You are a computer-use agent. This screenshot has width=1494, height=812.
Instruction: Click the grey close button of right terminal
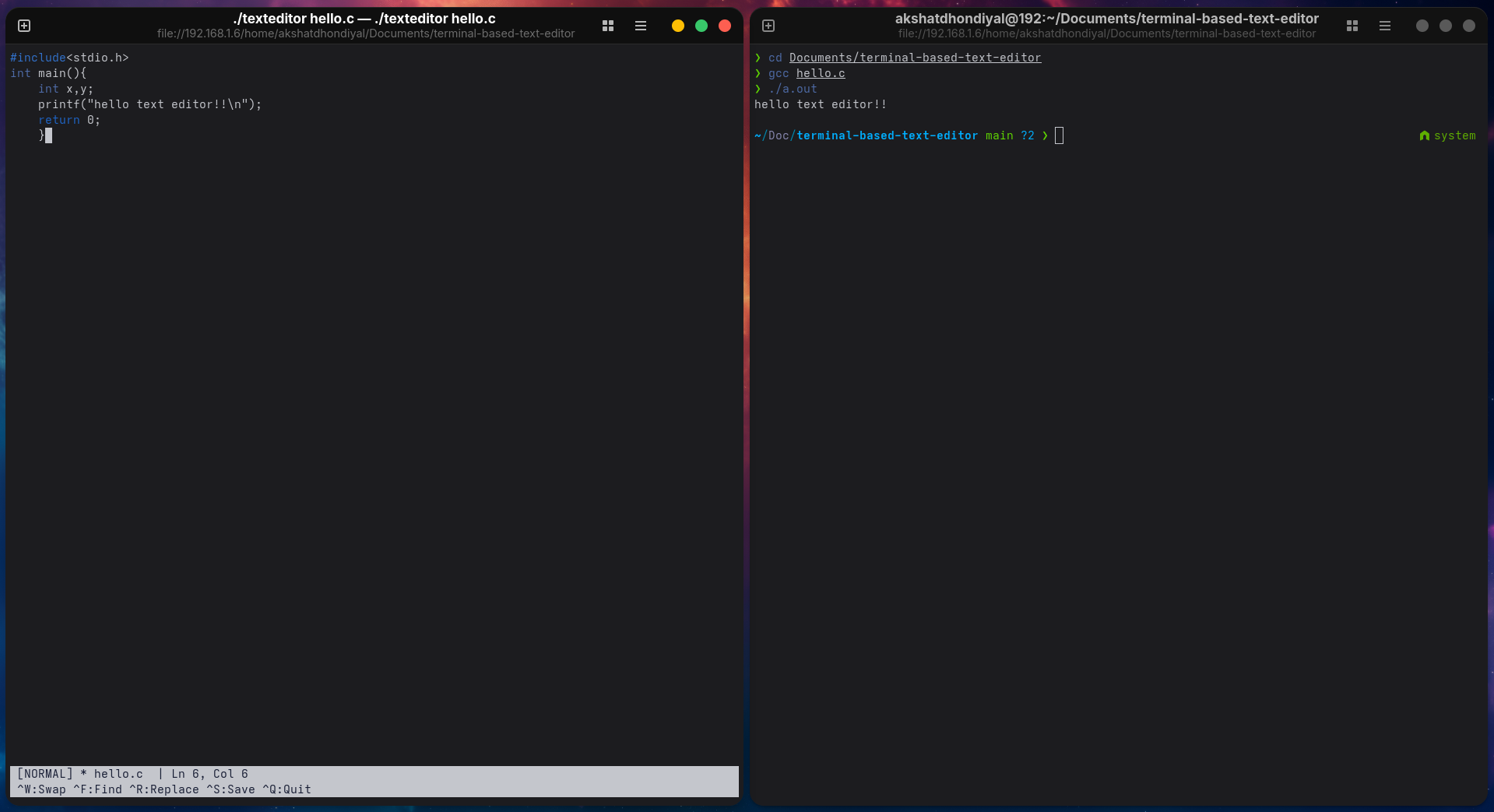(x=1469, y=26)
